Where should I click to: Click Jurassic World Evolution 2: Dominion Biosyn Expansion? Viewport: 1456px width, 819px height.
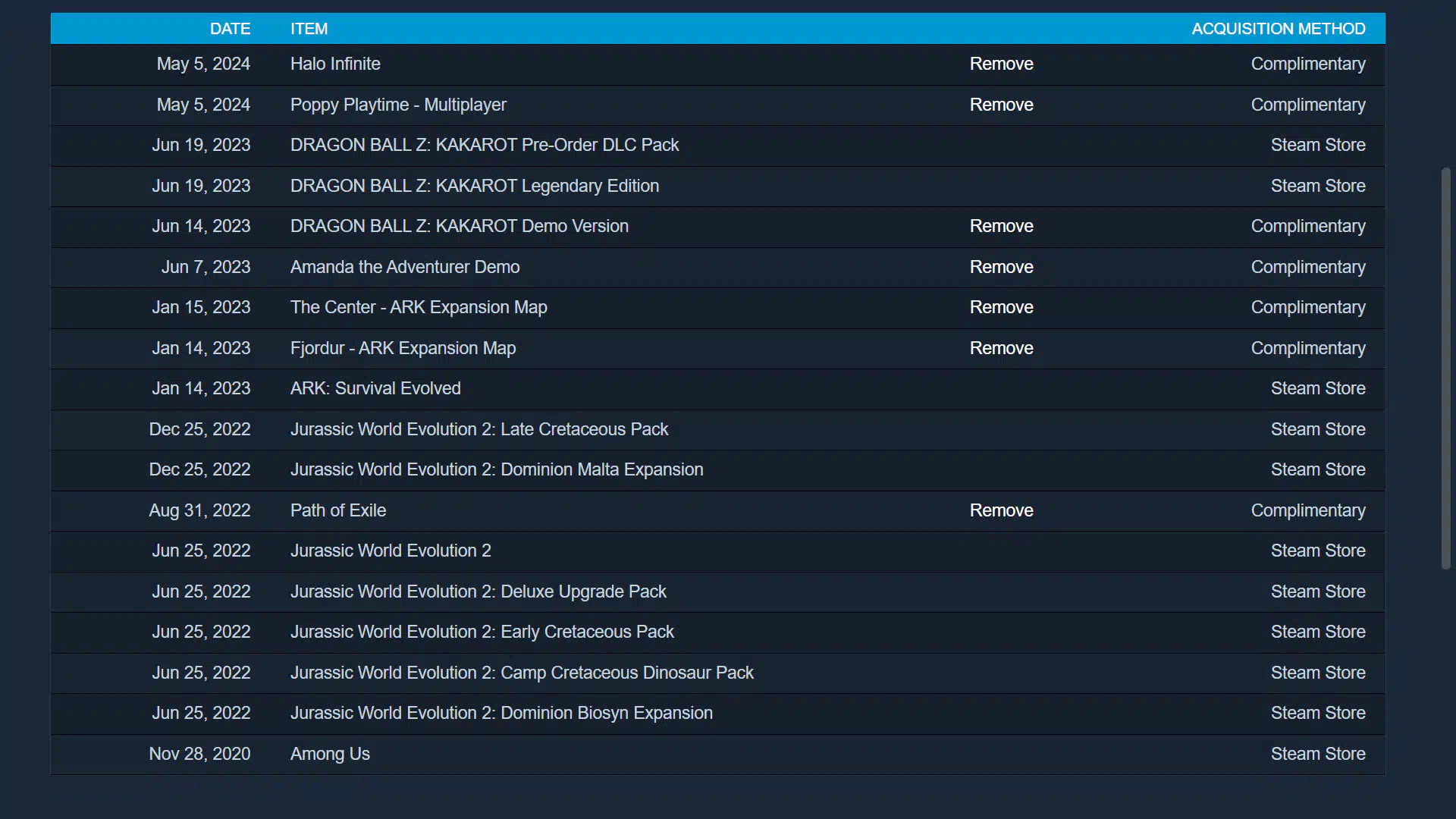click(501, 713)
